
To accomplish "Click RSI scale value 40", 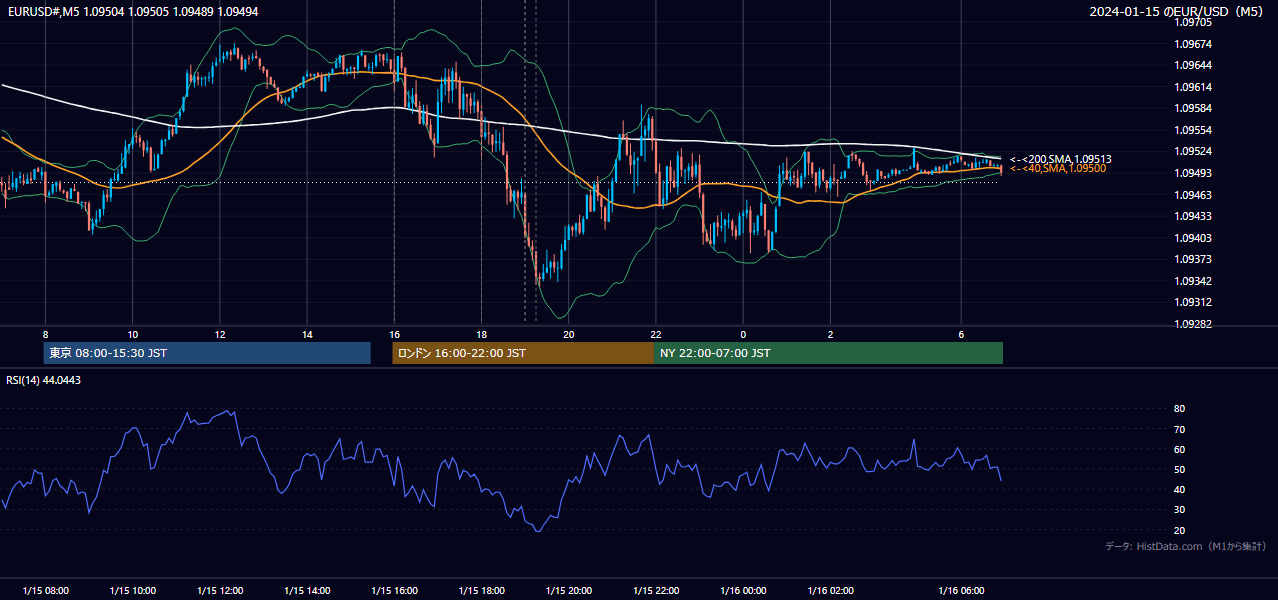I will click(x=1179, y=489).
